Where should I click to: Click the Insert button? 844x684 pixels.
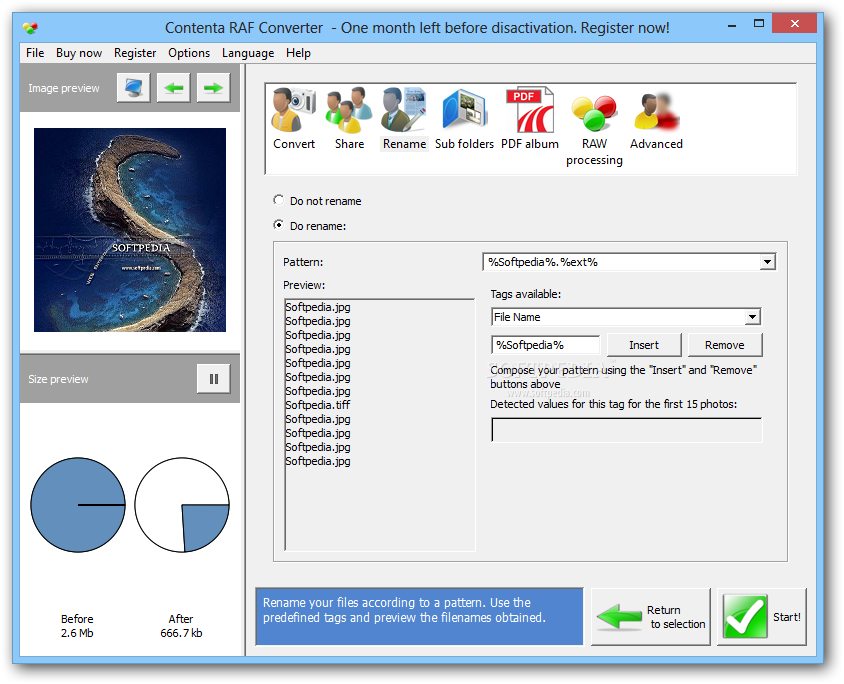[x=644, y=345]
